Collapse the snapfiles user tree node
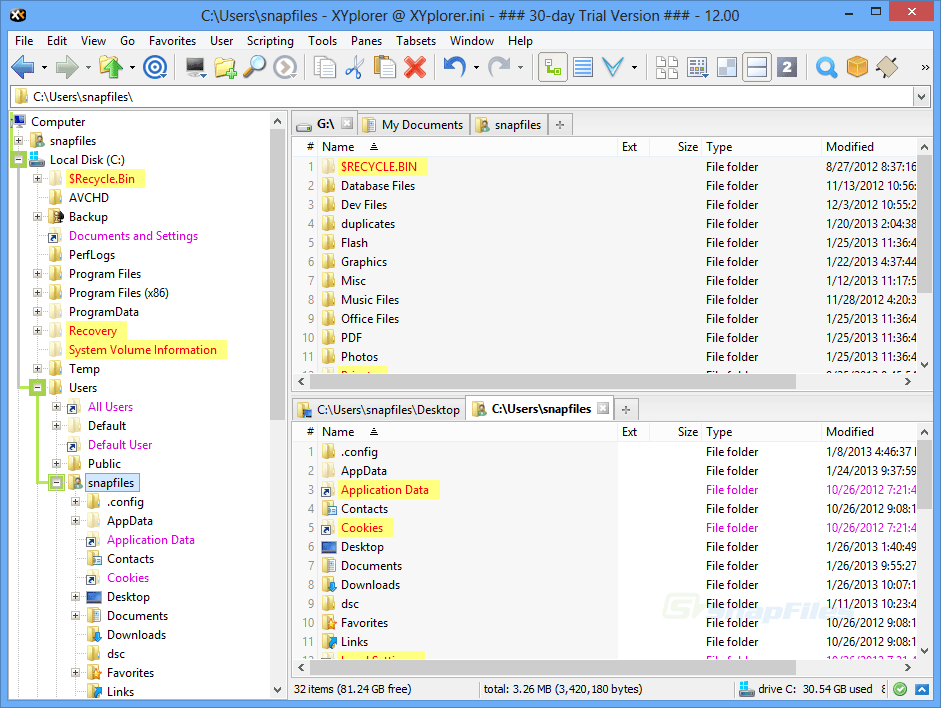The image size is (941, 708). [x=56, y=482]
